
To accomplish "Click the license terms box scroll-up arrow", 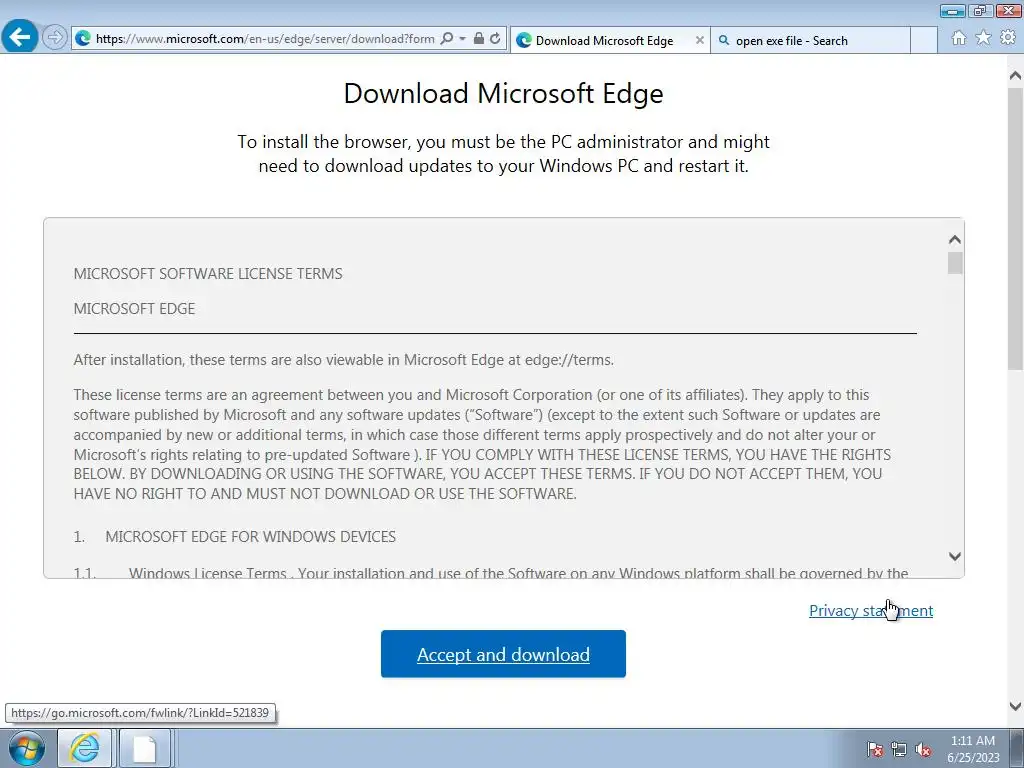I will point(955,240).
